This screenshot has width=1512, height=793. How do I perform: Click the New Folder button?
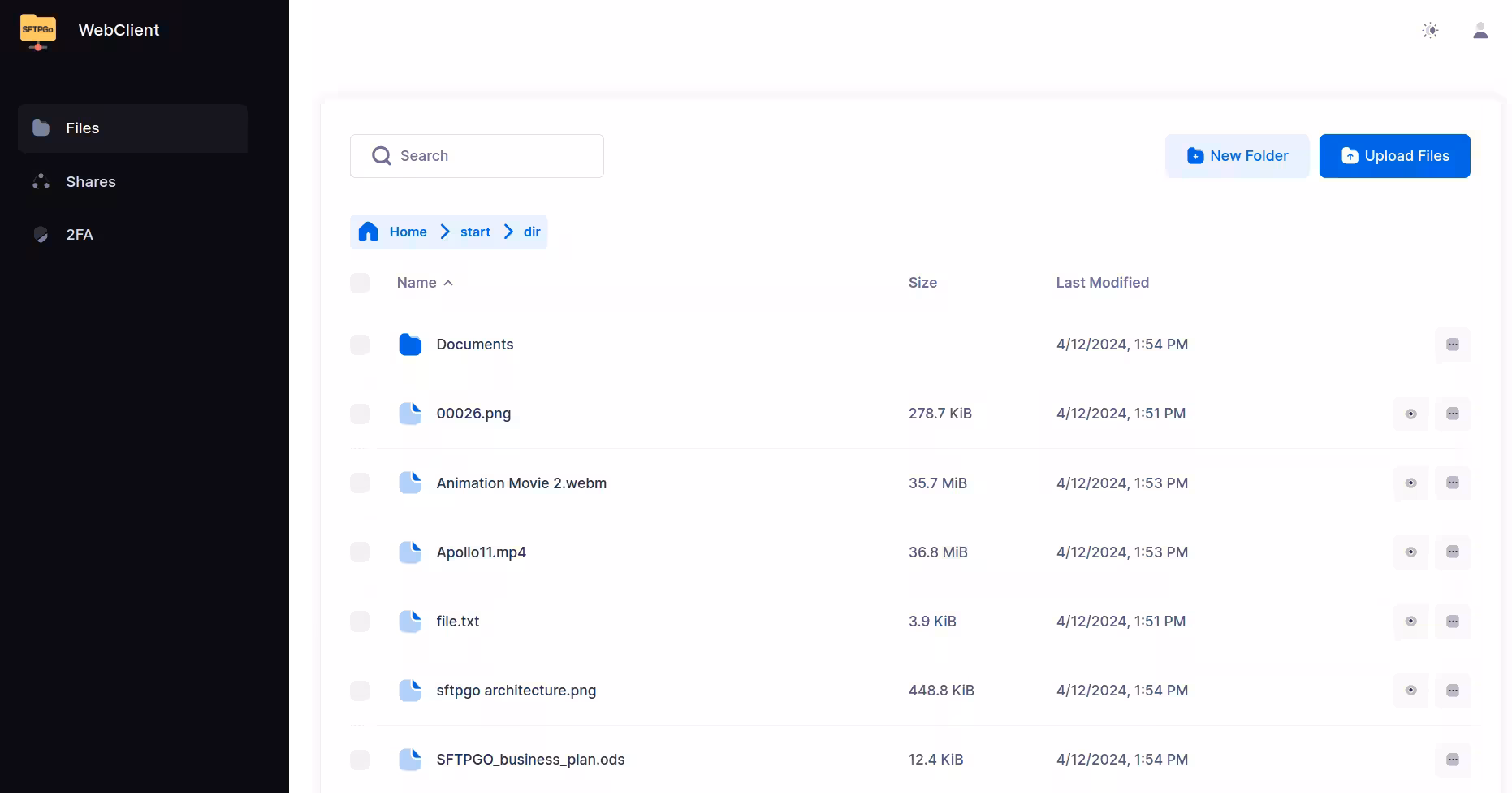1237,156
